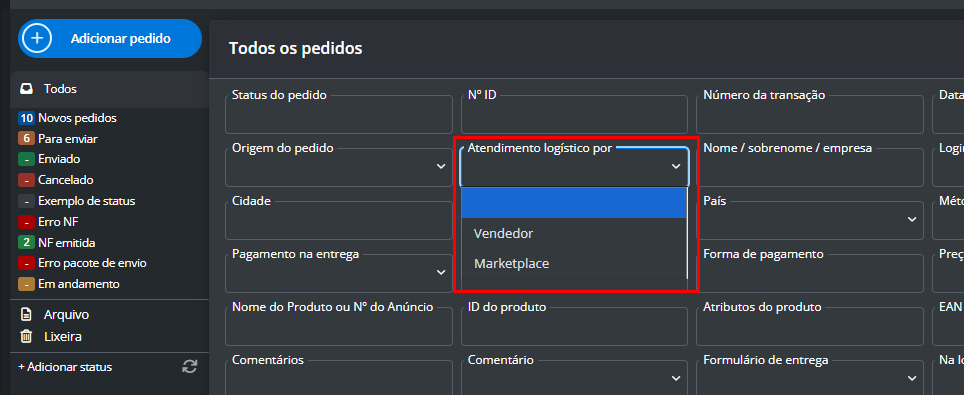
Task: Click the + Adicionar status link
Action: (65, 367)
